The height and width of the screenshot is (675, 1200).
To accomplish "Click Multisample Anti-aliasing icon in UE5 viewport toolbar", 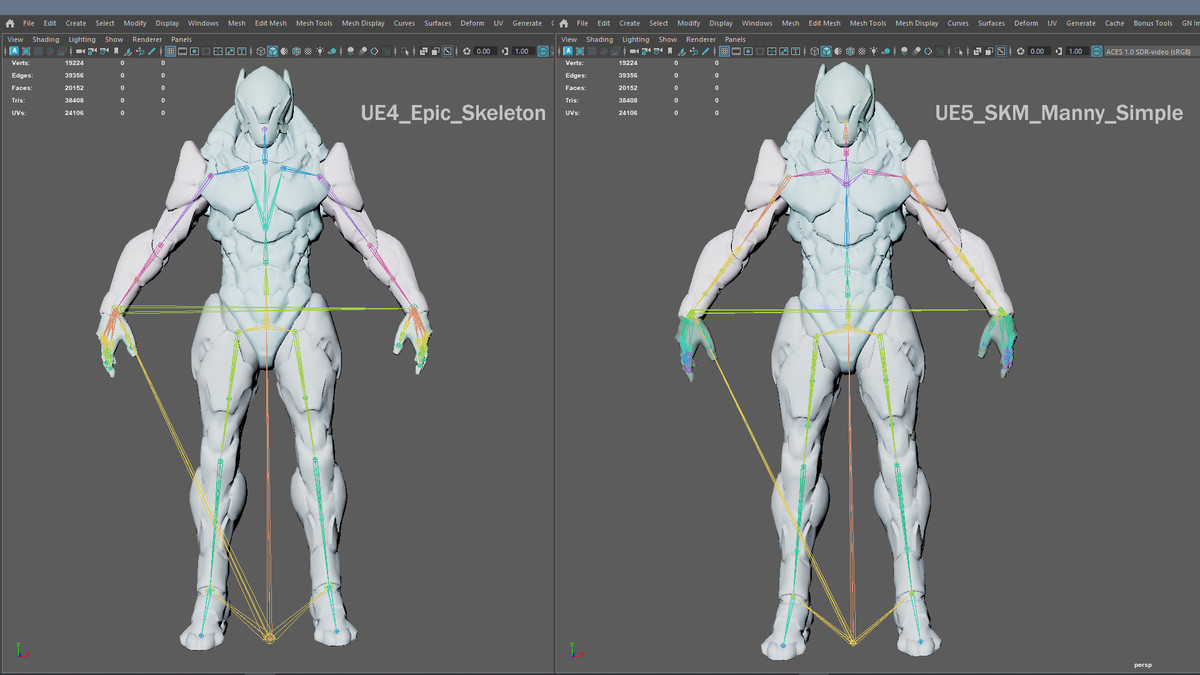I will point(928,51).
